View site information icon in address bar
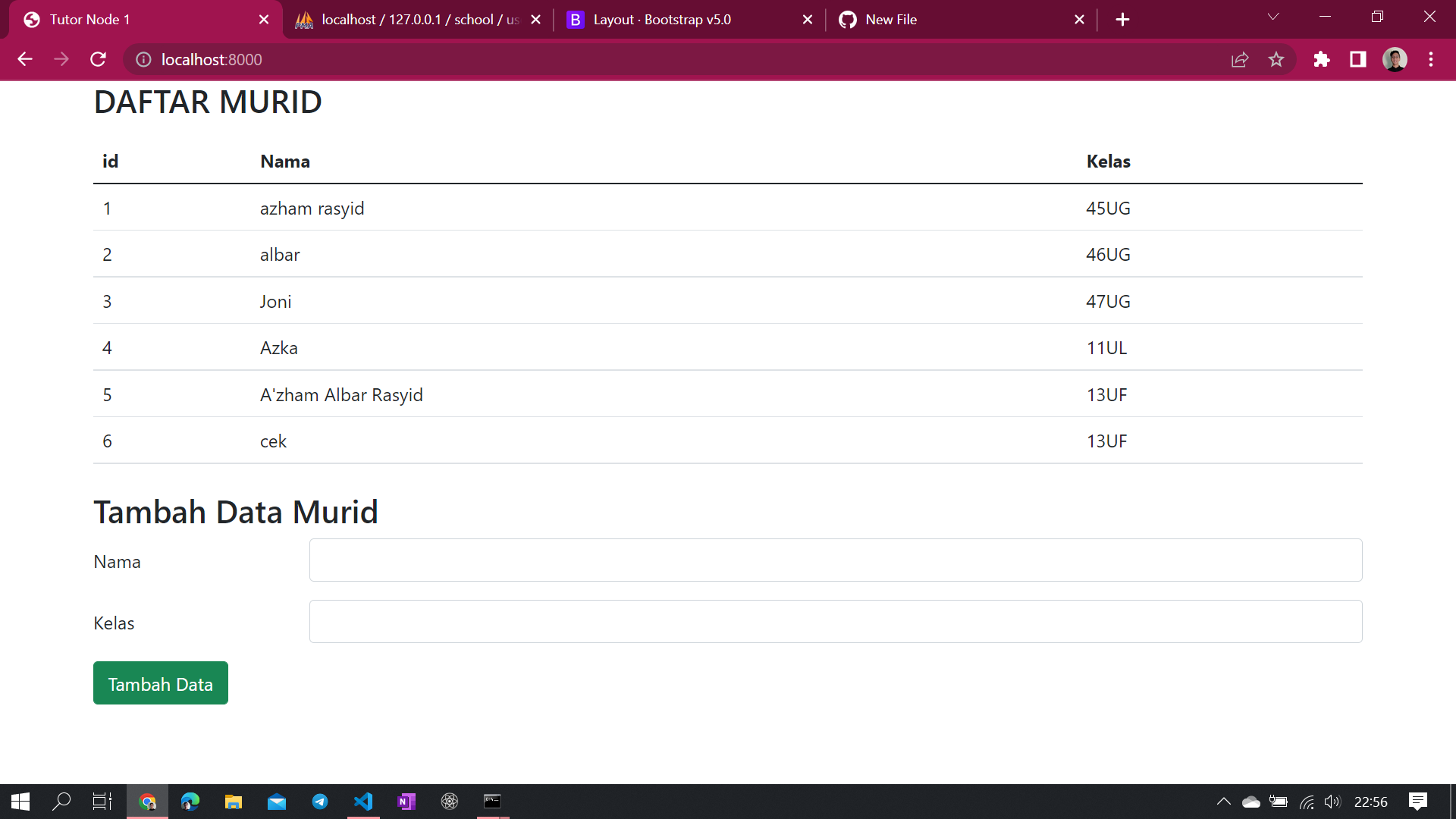The height and width of the screenshot is (819, 1456). coord(143,59)
